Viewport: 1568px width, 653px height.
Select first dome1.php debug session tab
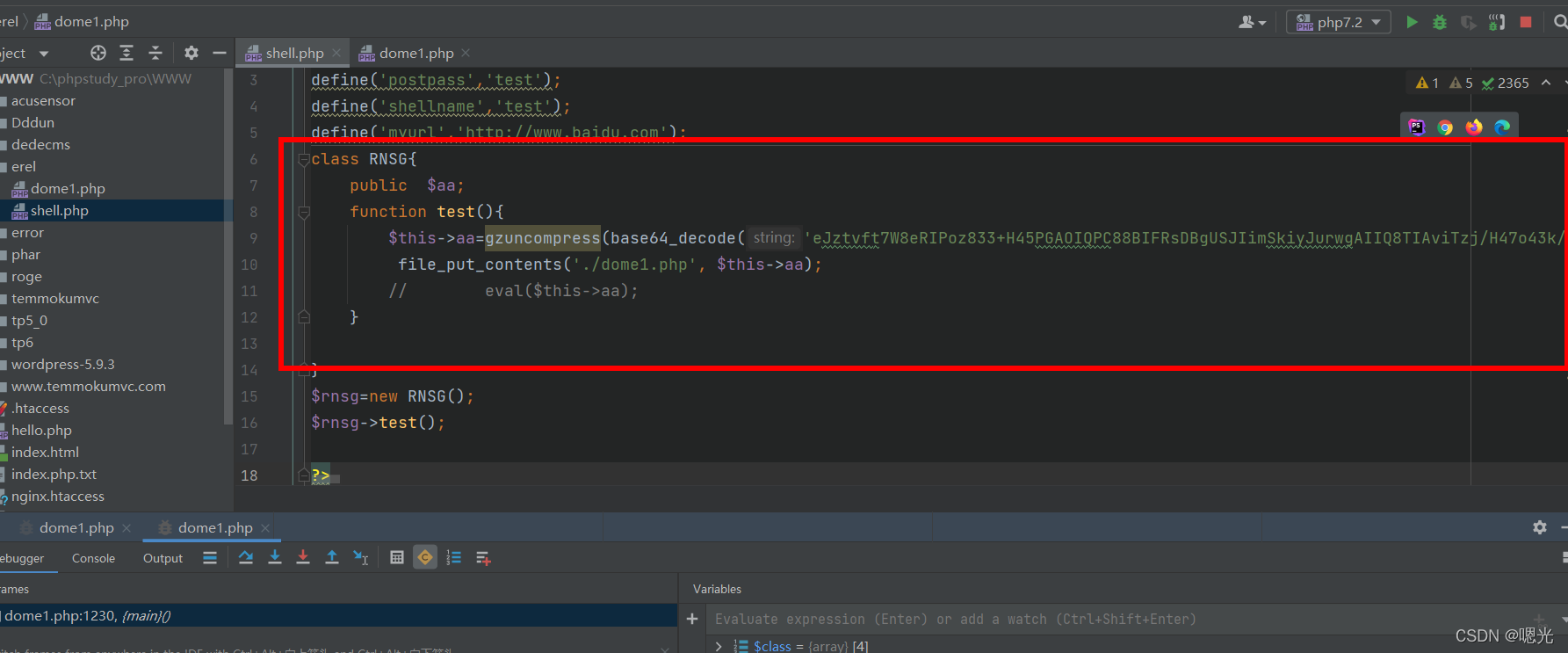(76, 527)
